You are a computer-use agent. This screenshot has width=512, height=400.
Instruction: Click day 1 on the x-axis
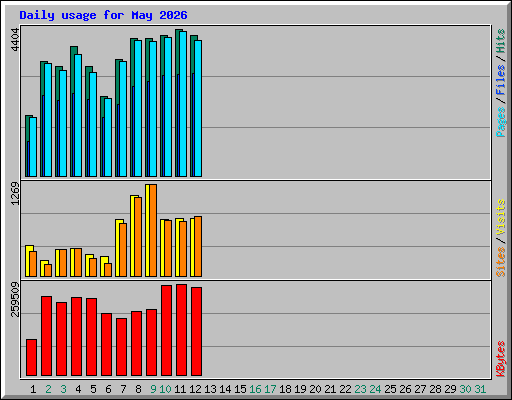[x=33, y=389]
